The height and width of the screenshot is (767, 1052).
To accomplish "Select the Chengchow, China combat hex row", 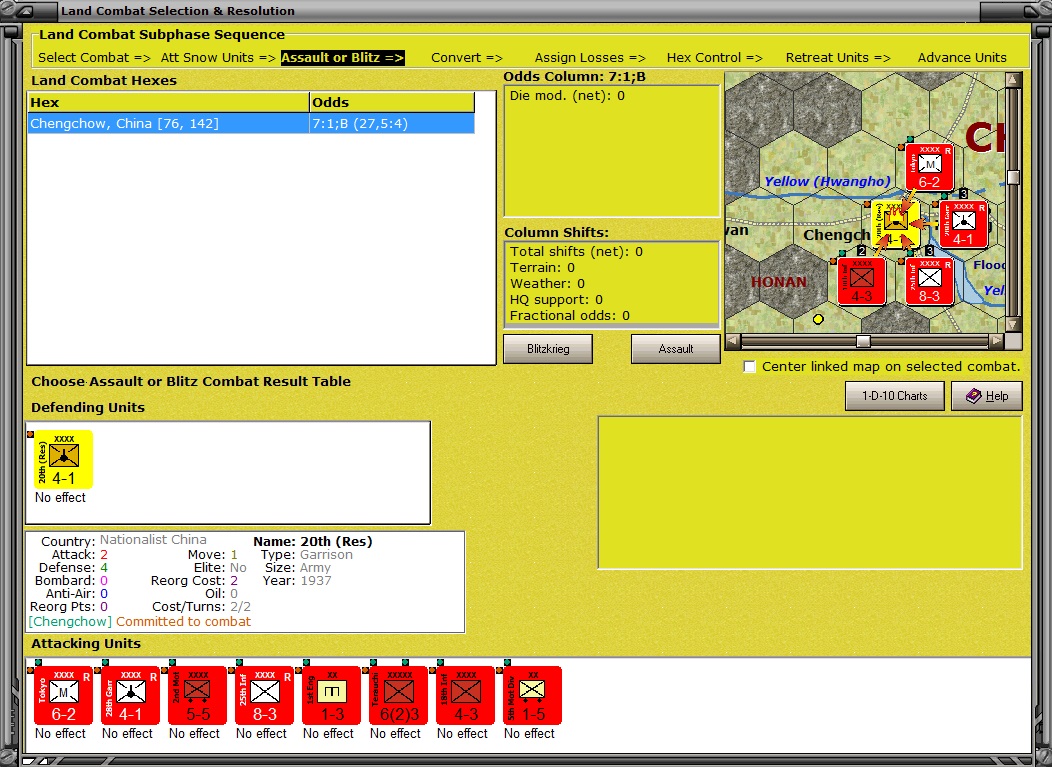I will coord(251,123).
